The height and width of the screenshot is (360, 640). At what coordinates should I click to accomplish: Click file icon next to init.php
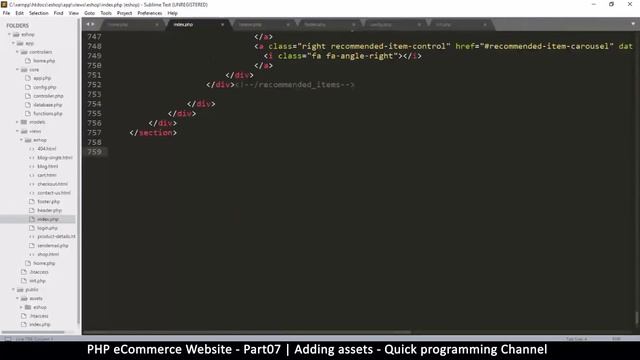pos(24,281)
